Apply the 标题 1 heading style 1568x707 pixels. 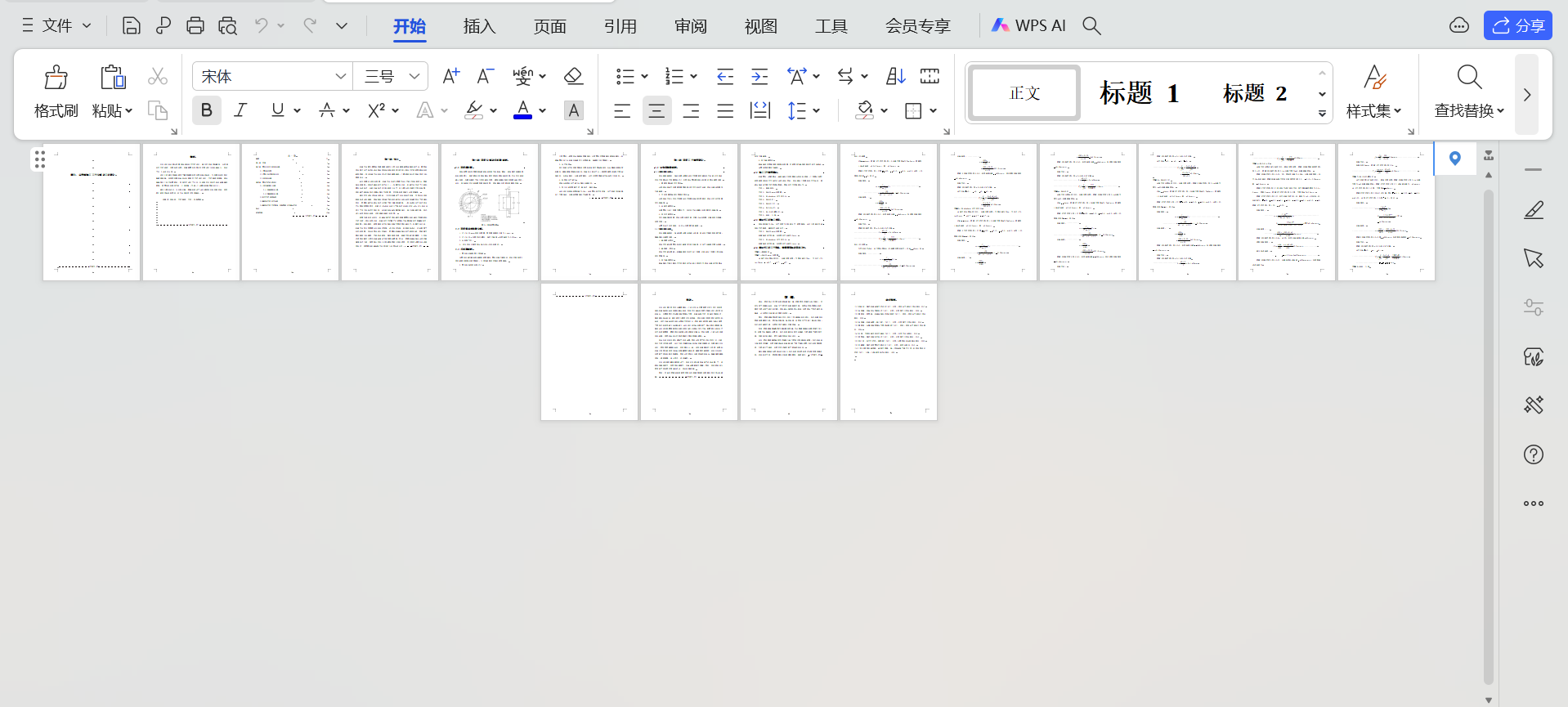1140,93
